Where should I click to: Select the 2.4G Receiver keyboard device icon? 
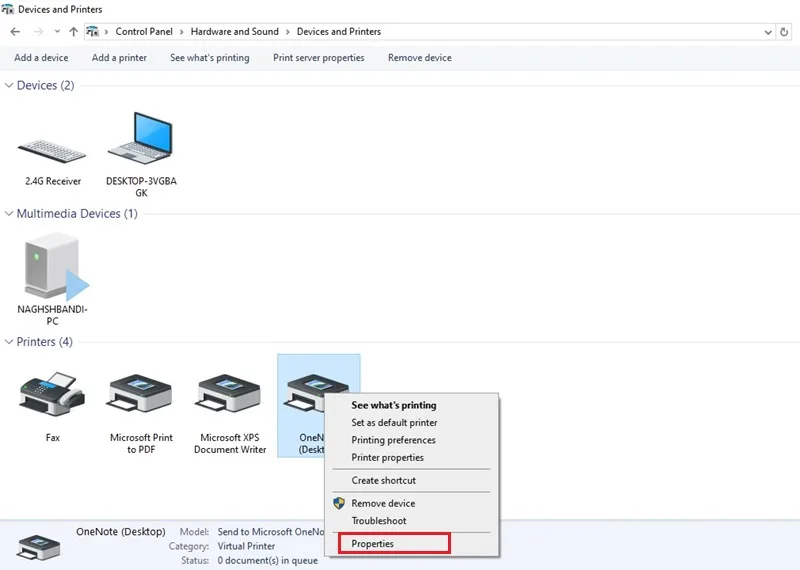coord(52,152)
